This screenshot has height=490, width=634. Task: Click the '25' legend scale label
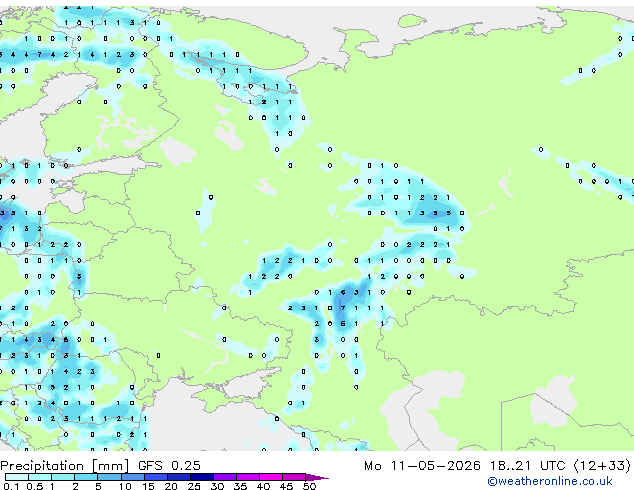[x=194, y=486]
